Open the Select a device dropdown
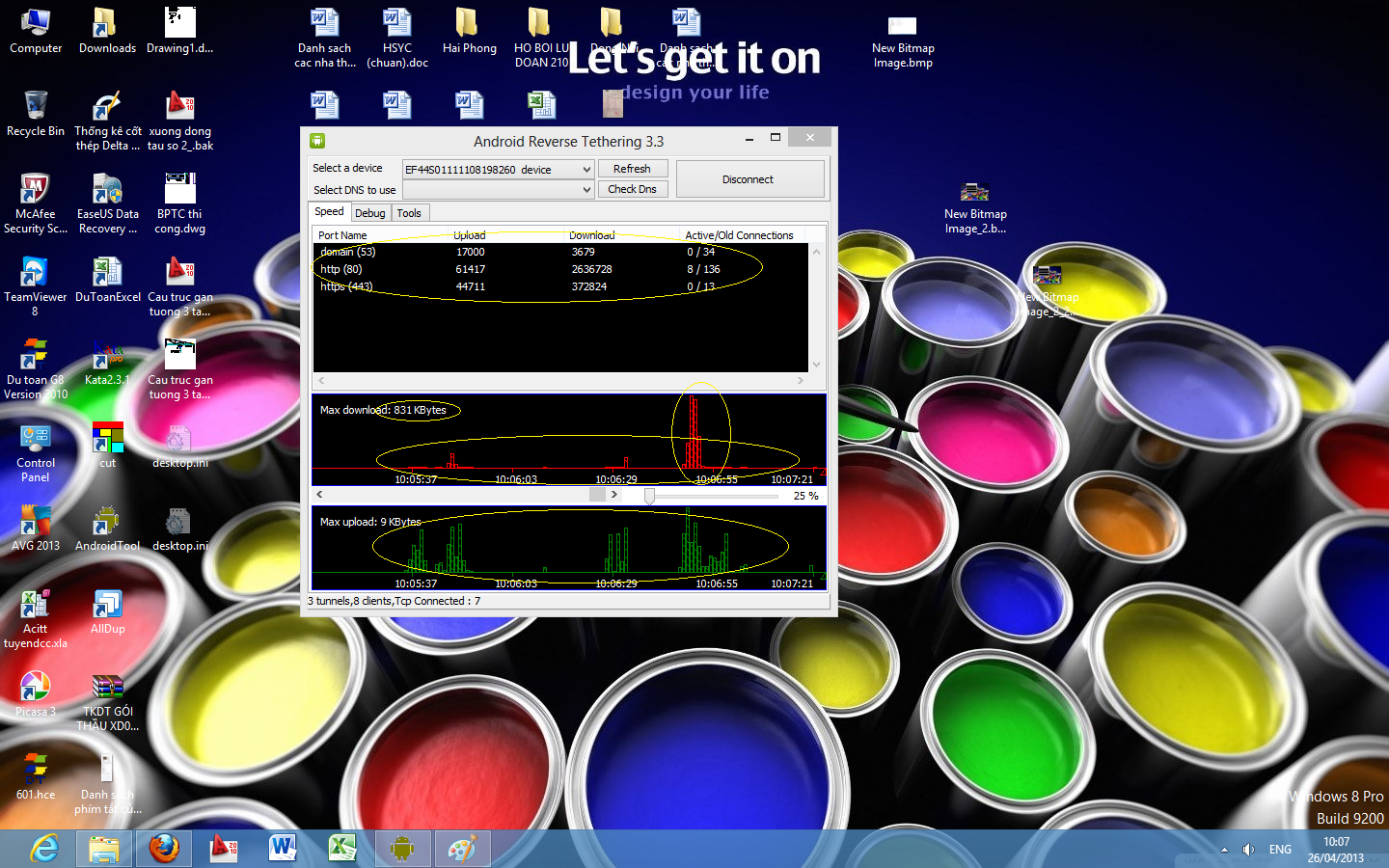The width and height of the screenshot is (1389, 868). pyautogui.click(x=498, y=169)
